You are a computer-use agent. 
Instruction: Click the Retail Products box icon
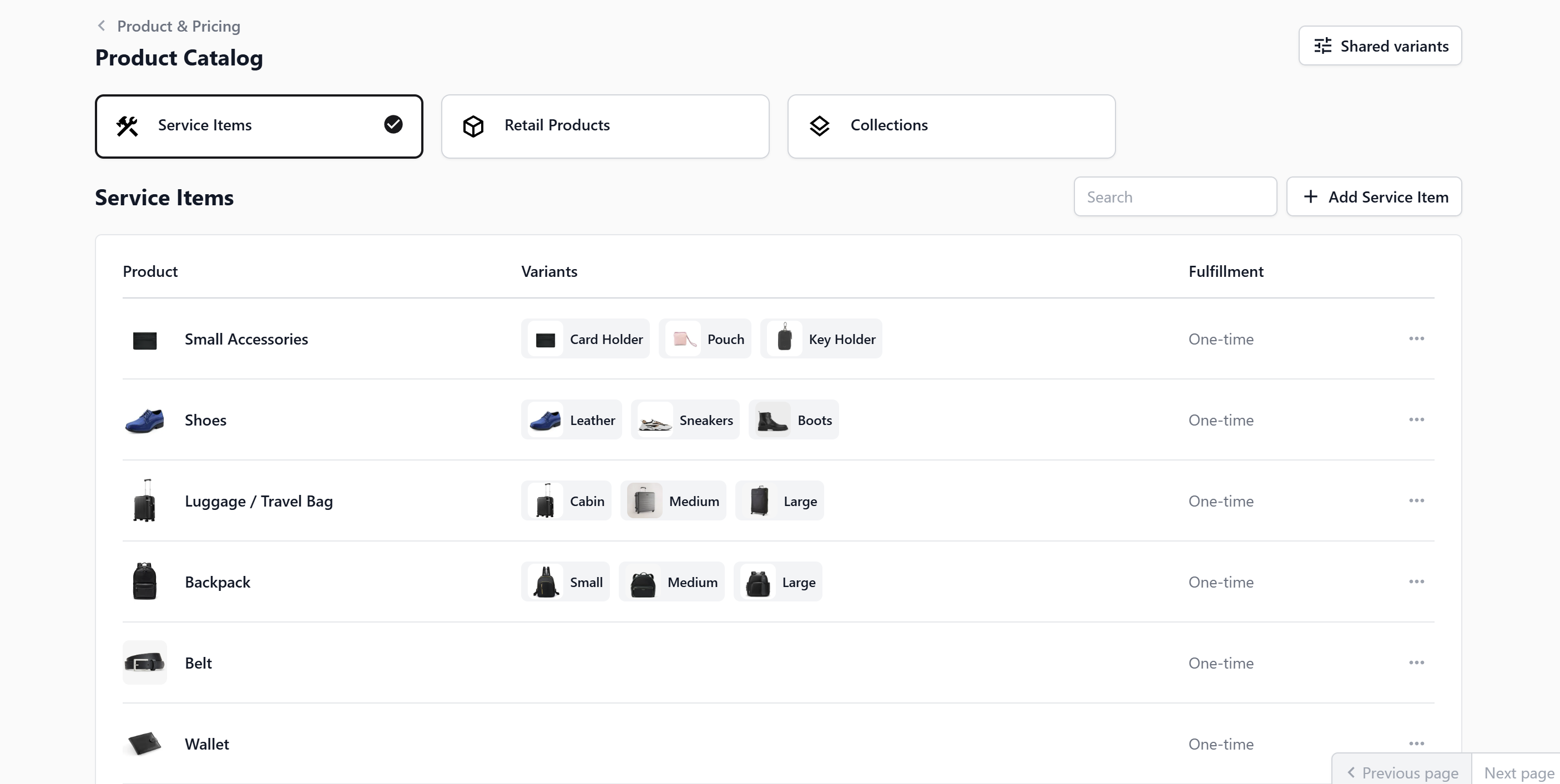point(473,126)
